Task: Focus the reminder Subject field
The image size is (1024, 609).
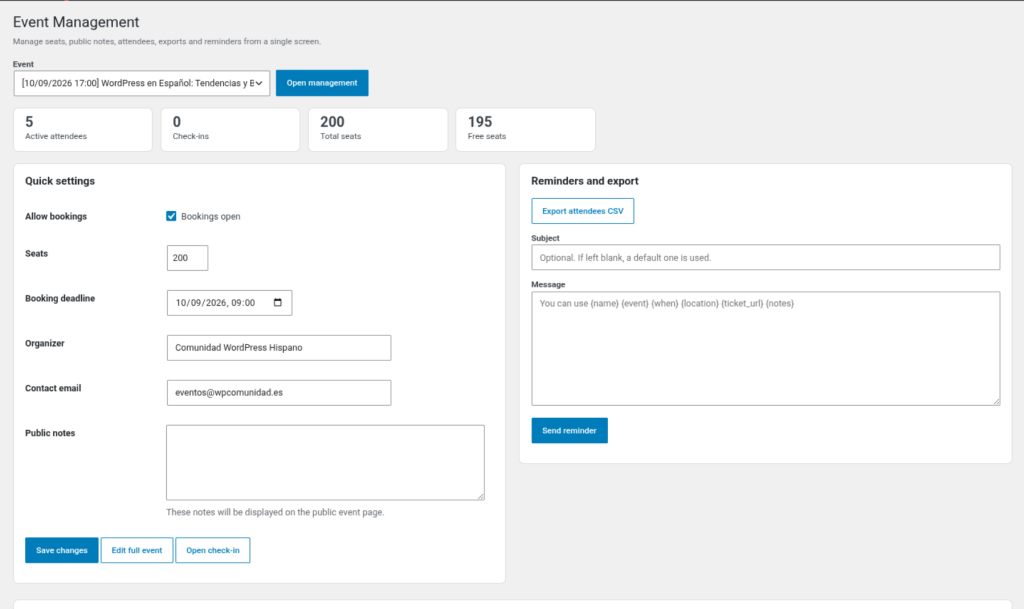Action: click(765, 257)
